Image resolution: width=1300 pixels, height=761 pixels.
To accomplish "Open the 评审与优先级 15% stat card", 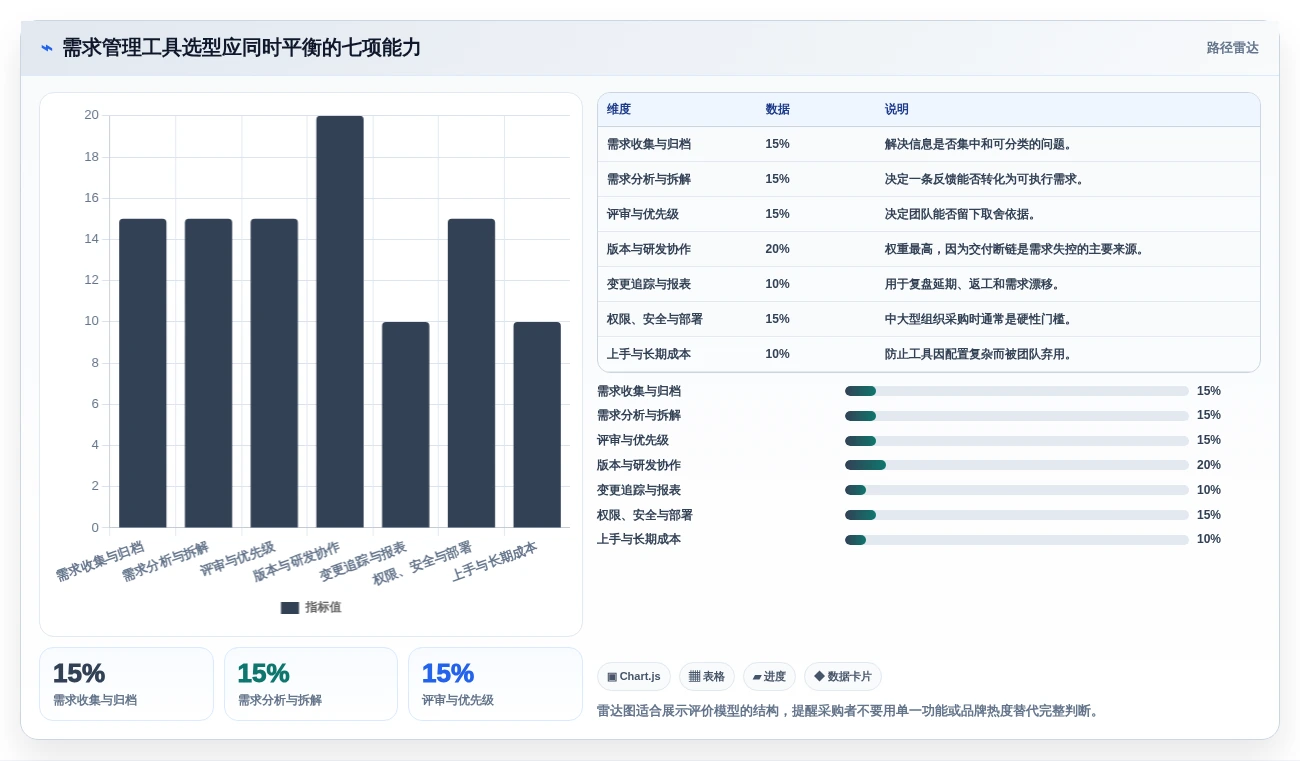I will point(495,684).
